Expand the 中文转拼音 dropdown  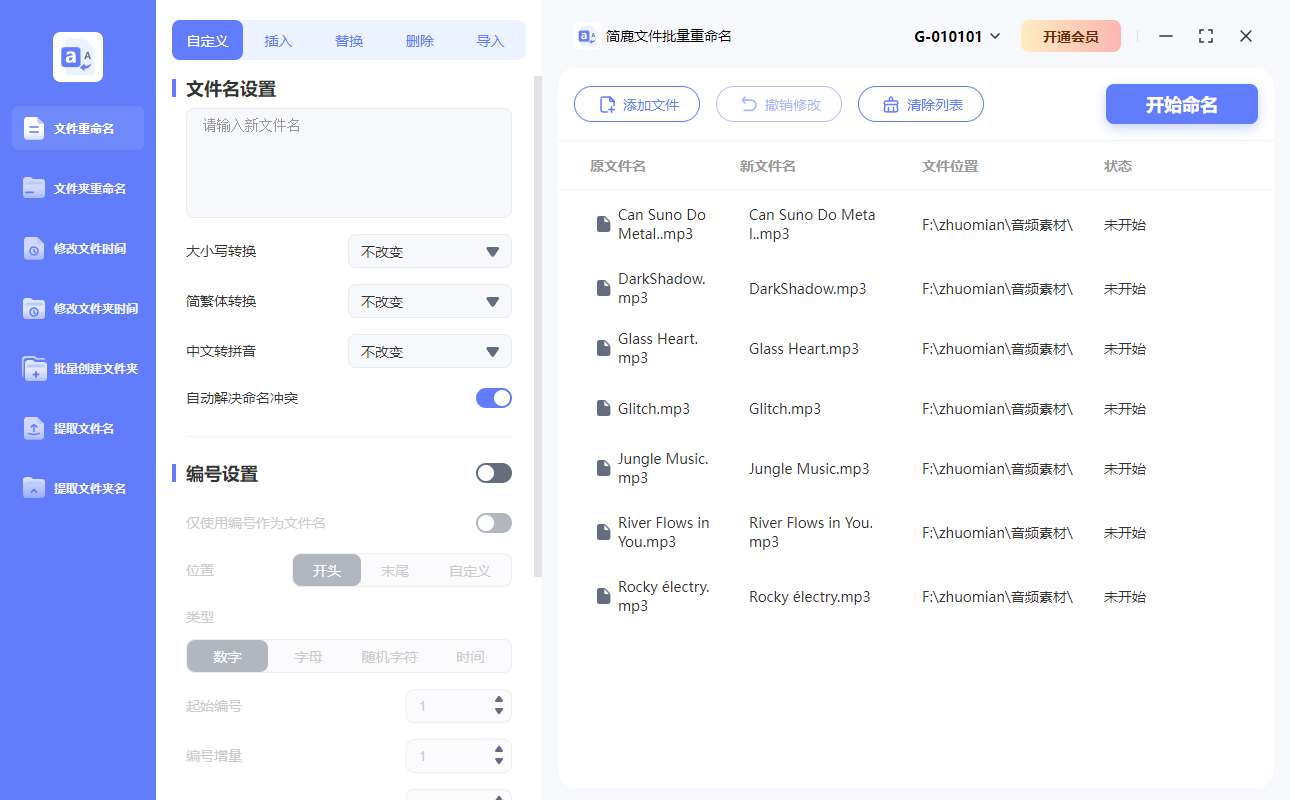point(429,351)
